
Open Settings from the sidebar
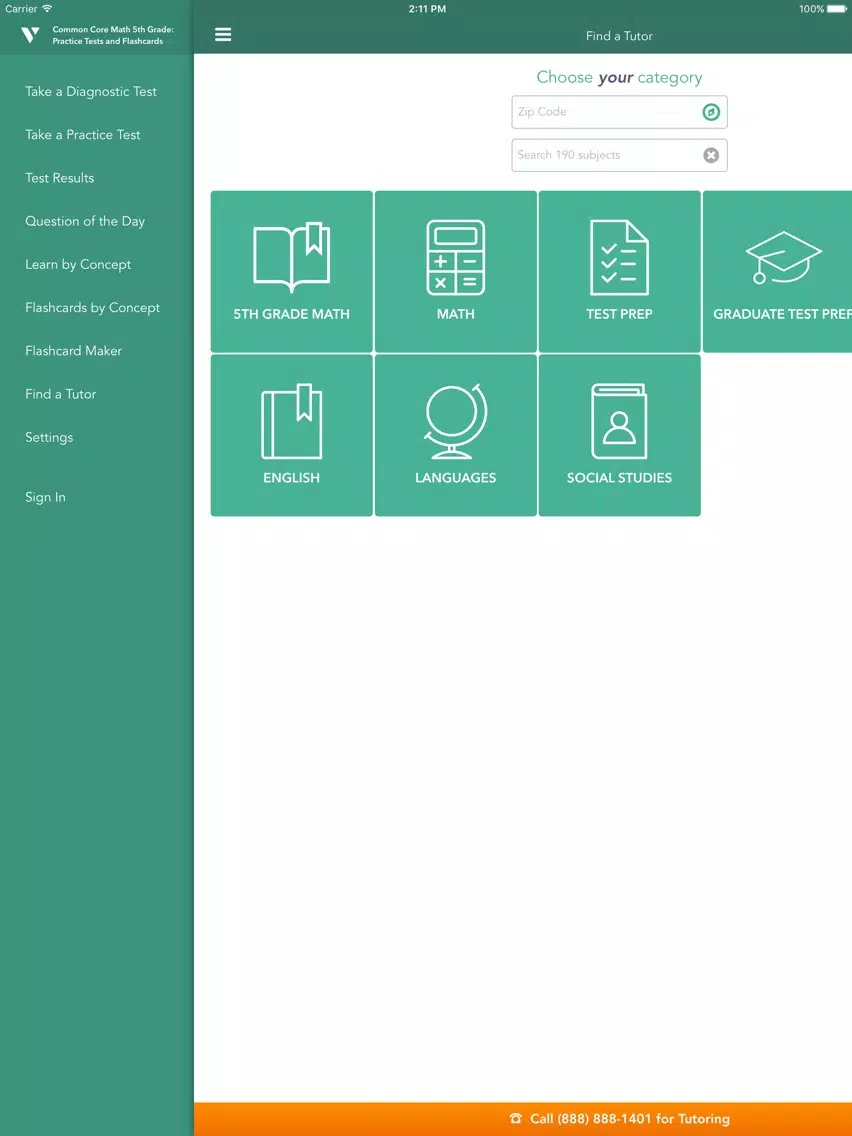click(x=49, y=438)
